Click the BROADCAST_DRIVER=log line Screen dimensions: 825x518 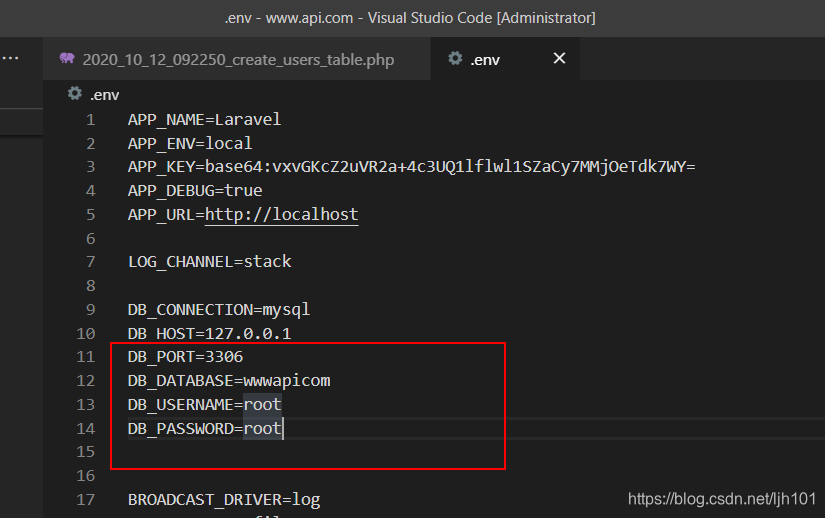click(224, 500)
